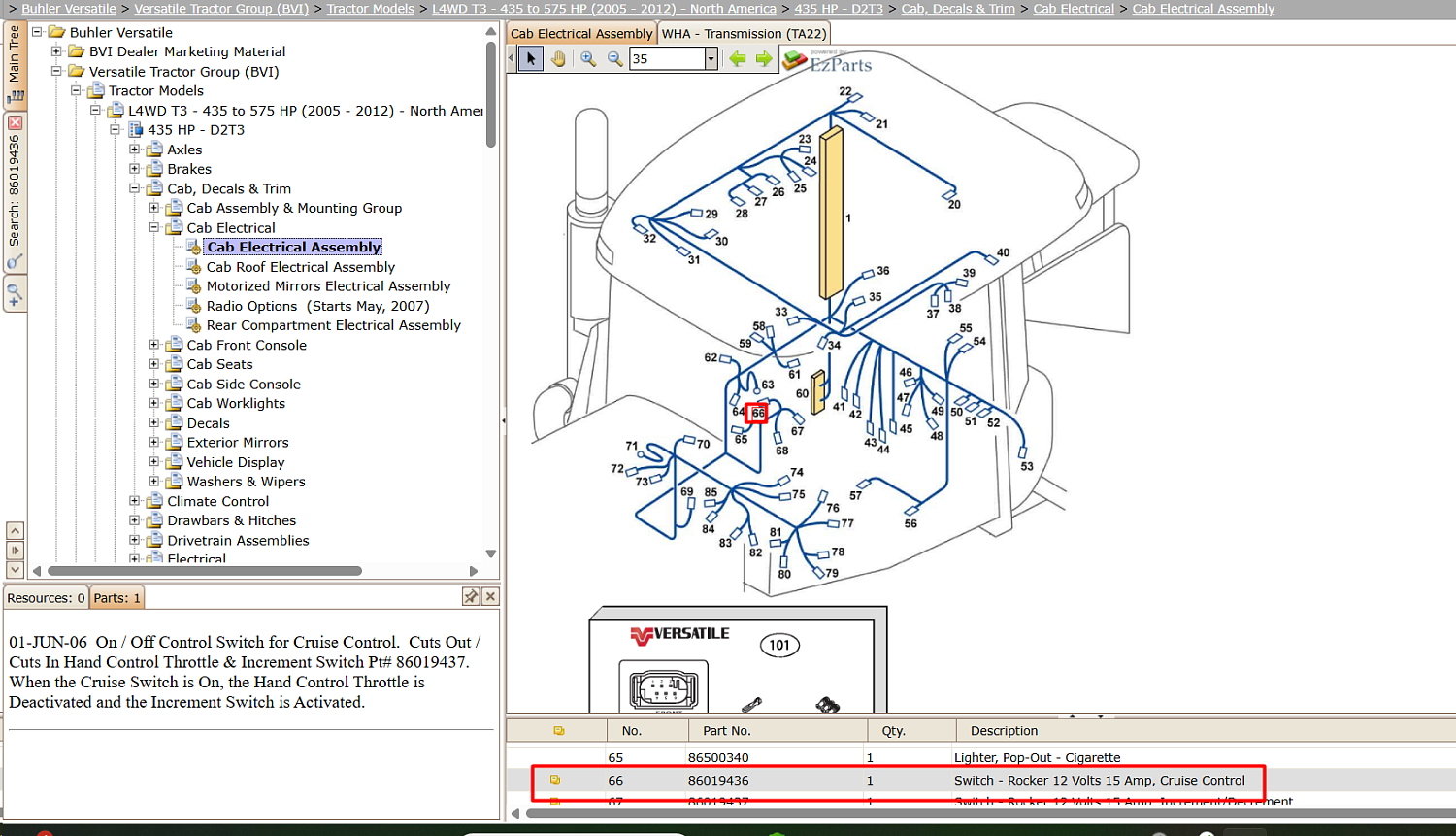
Task: Activate the hand pan tool
Action: pos(558,59)
